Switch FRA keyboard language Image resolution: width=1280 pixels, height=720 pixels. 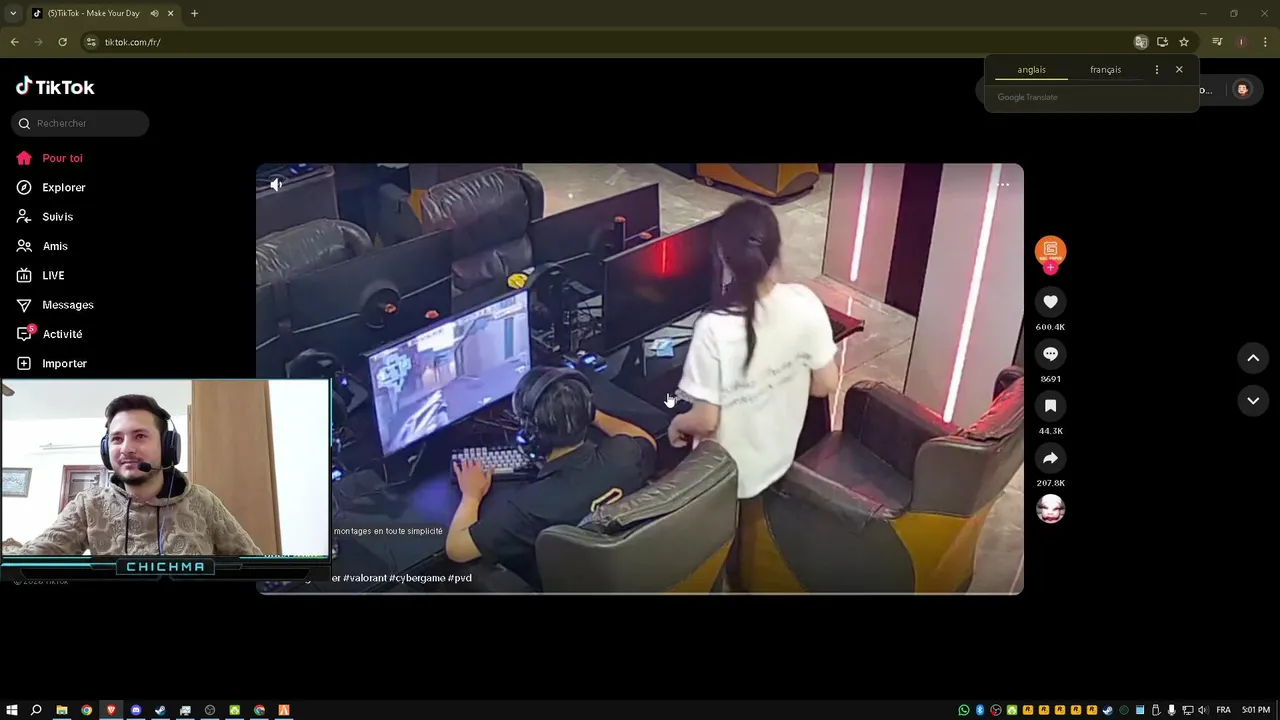pyautogui.click(x=1223, y=710)
